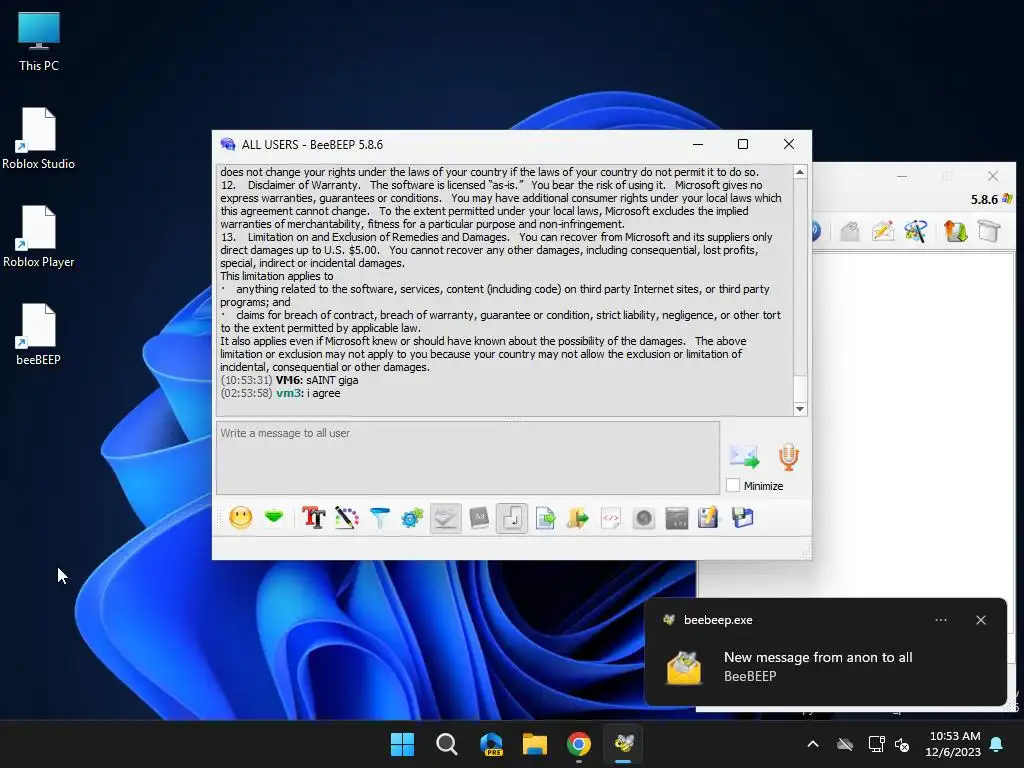1024x768 pixels.
Task: Open notification options three dots menu
Action: [940, 620]
